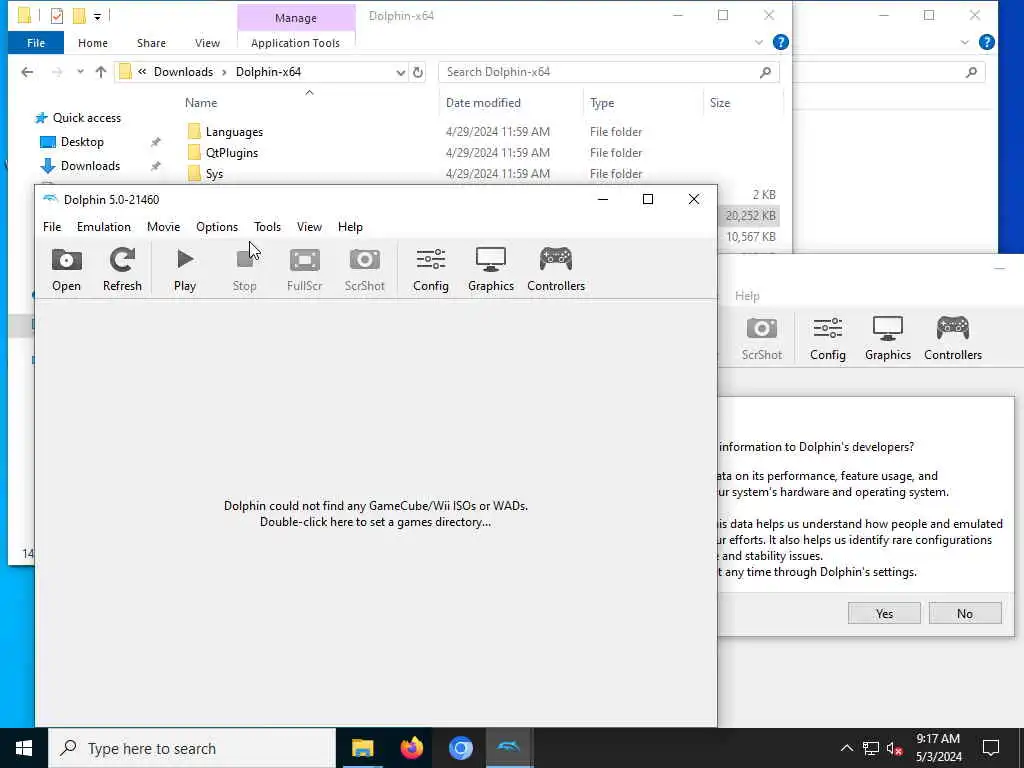
Task: Launch Firefox from the taskbar
Action: [411, 748]
